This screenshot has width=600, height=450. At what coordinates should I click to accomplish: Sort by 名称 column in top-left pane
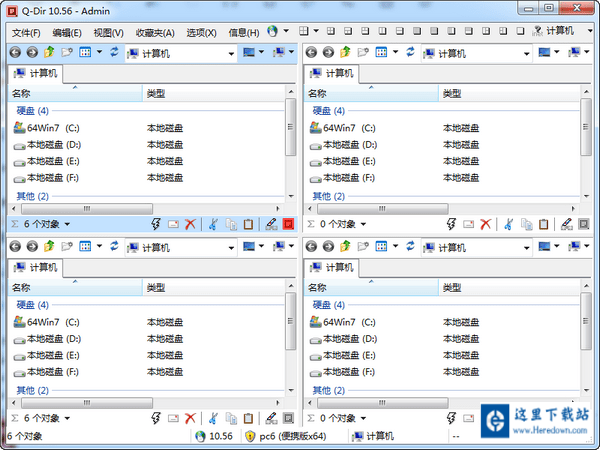(75, 93)
